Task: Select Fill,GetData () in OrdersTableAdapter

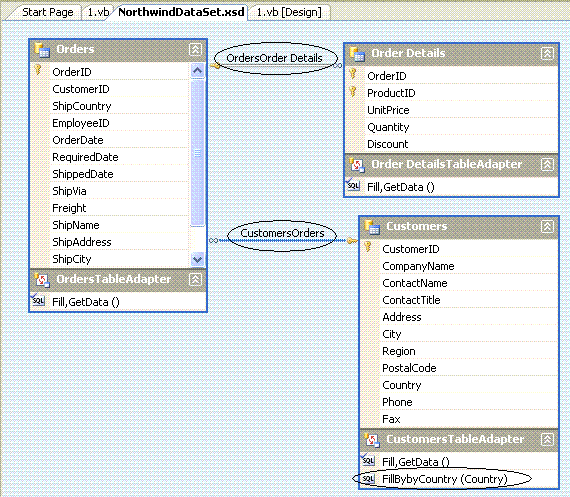Action: [86, 302]
